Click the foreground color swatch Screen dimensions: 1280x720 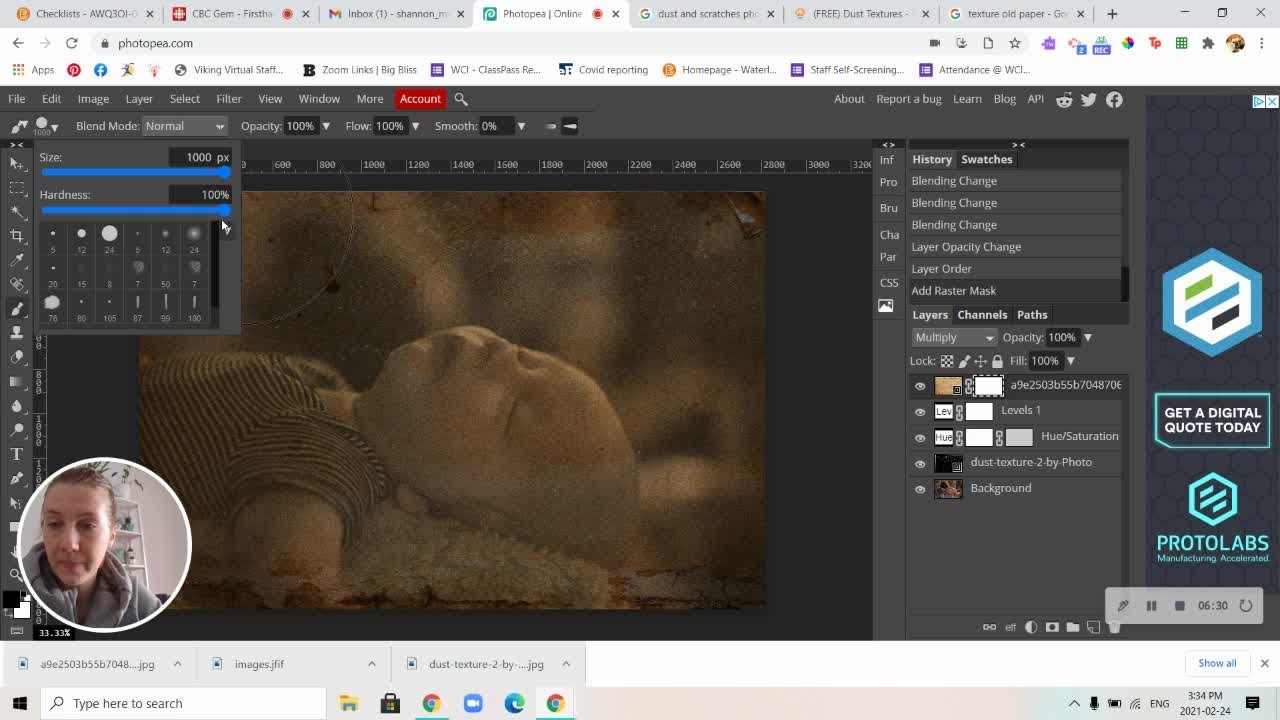coord(10,598)
